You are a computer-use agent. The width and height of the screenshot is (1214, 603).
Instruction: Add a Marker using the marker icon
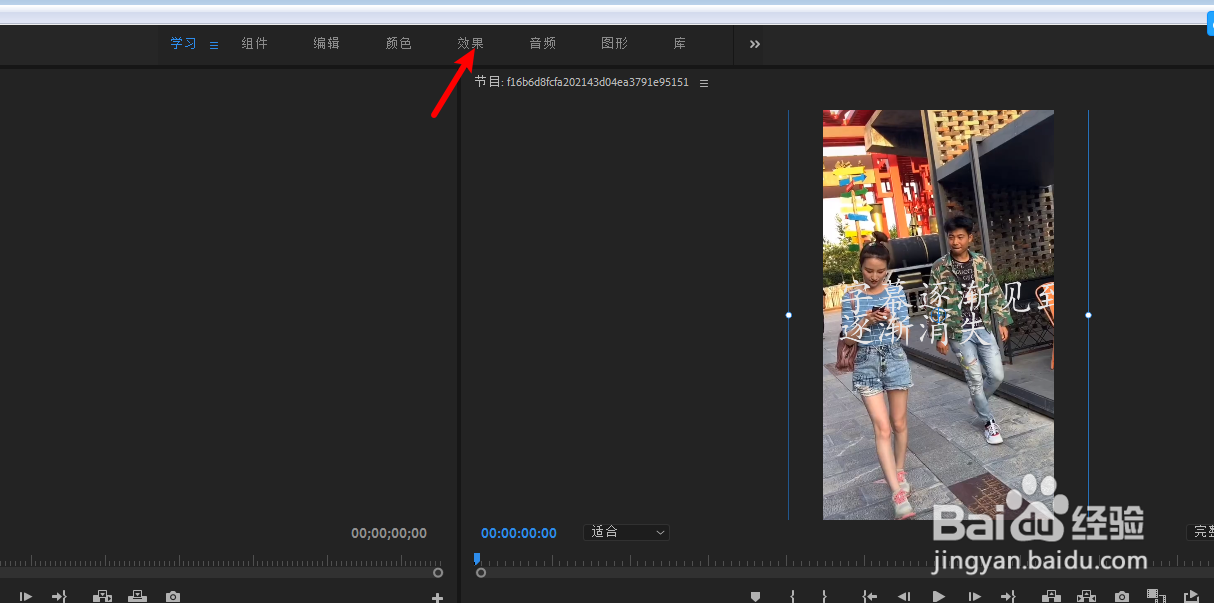pyautogui.click(x=757, y=596)
